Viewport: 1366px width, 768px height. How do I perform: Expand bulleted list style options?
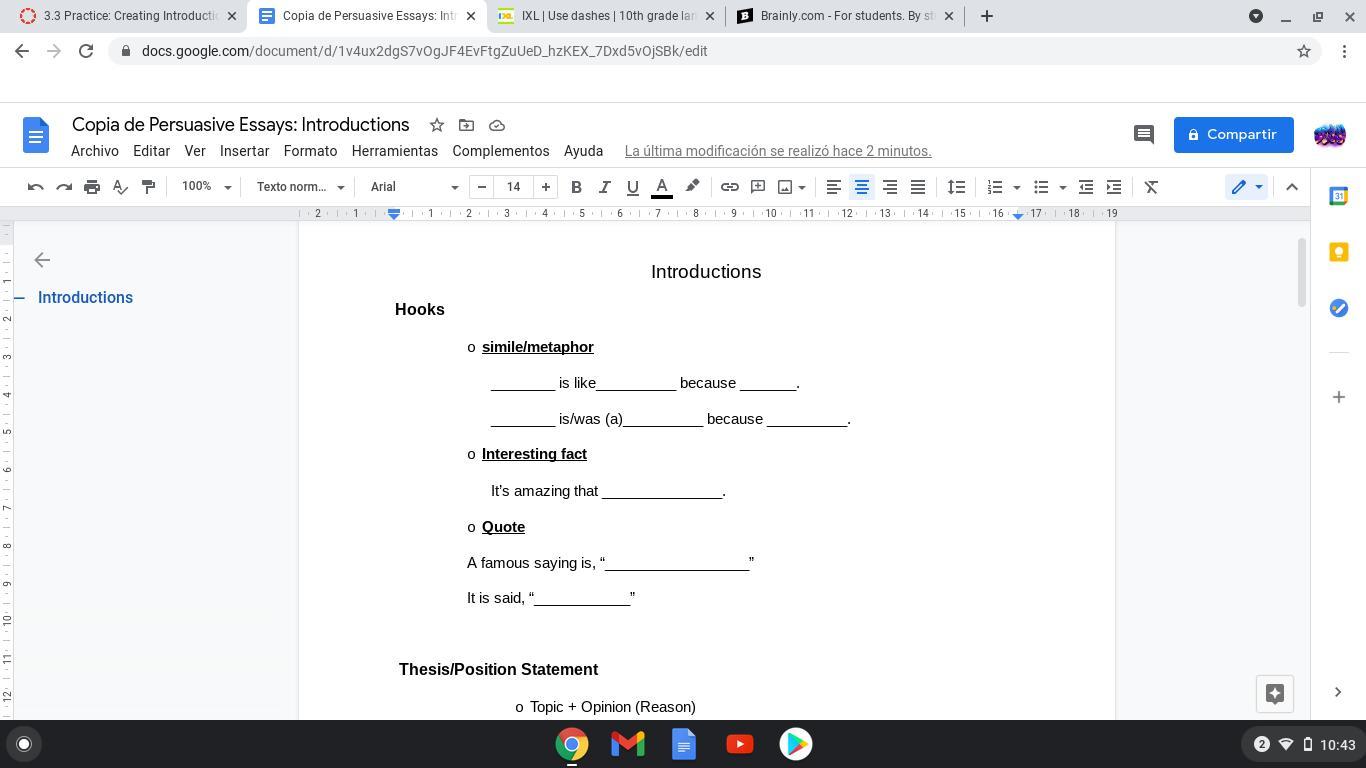coord(1062,187)
